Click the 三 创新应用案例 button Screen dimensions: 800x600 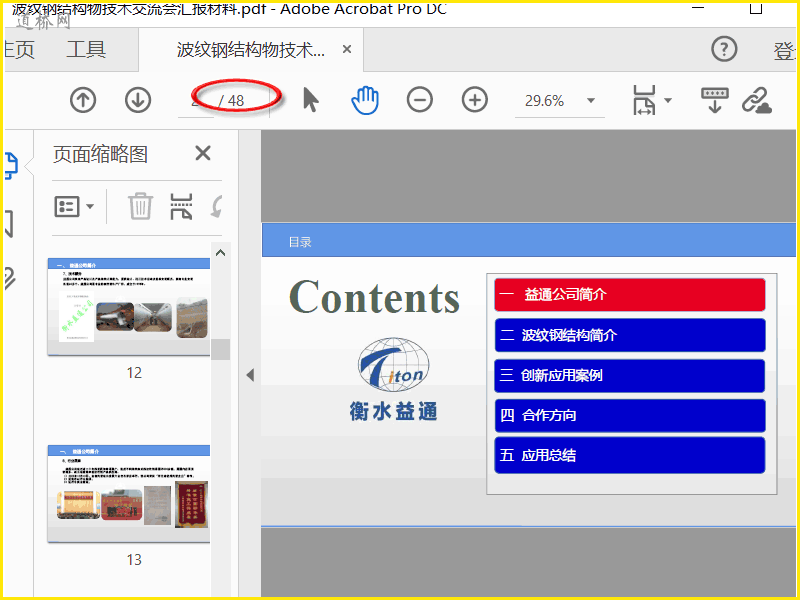click(630, 376)
